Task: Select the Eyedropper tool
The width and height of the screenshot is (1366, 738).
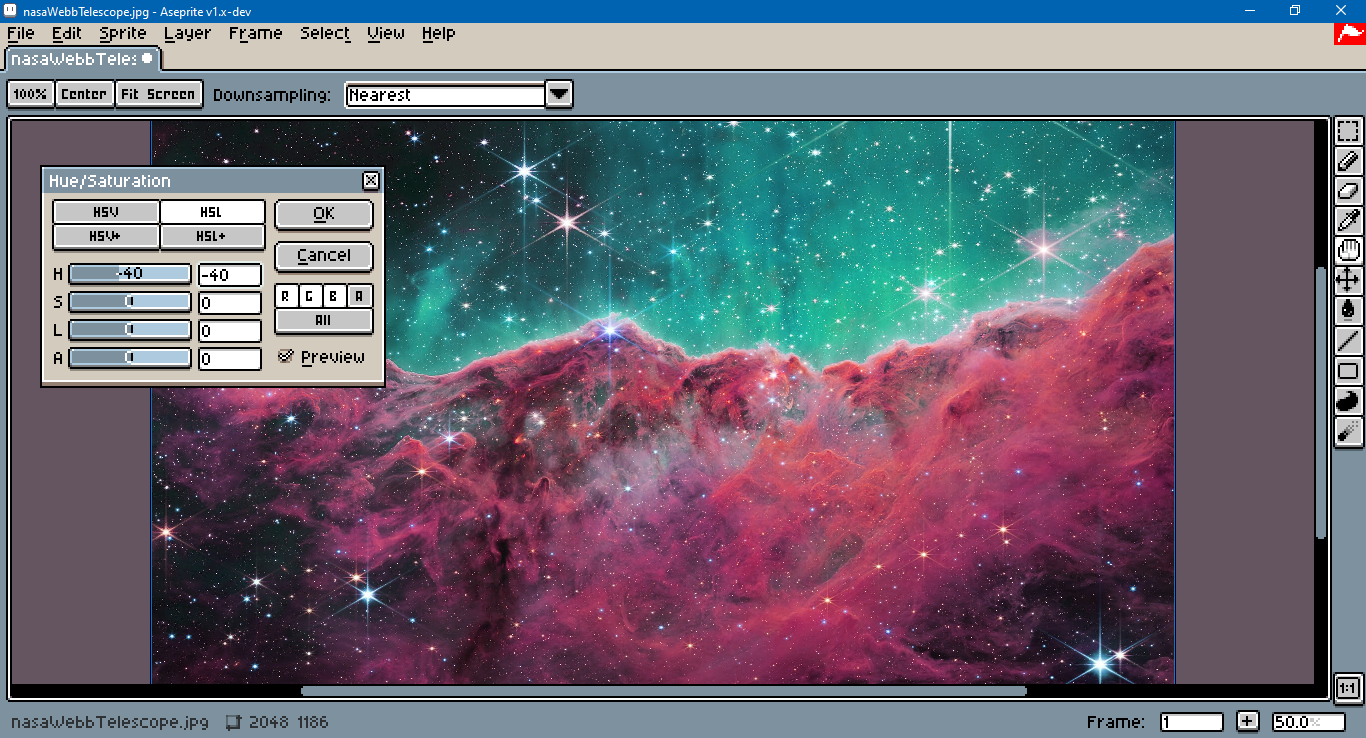Action: (x=1348, y=220)
